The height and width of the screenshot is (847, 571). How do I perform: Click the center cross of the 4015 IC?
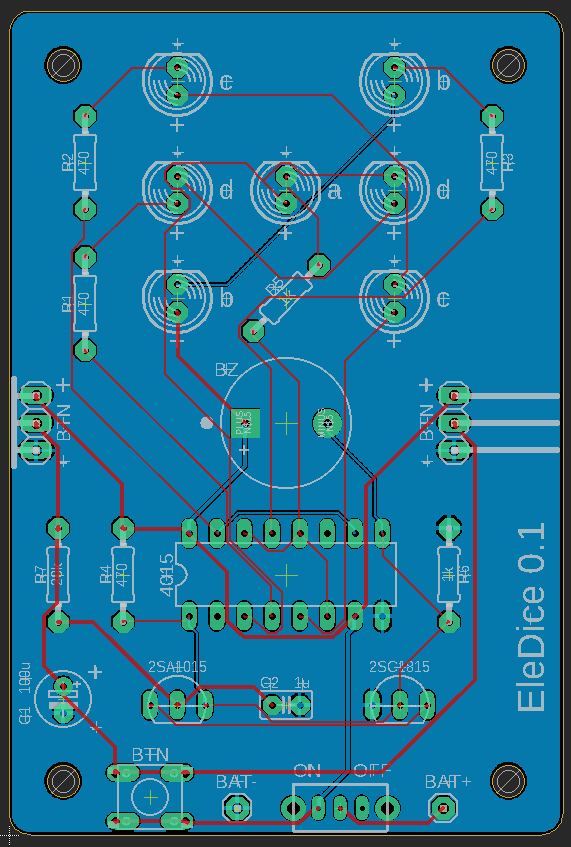point(286,576)
